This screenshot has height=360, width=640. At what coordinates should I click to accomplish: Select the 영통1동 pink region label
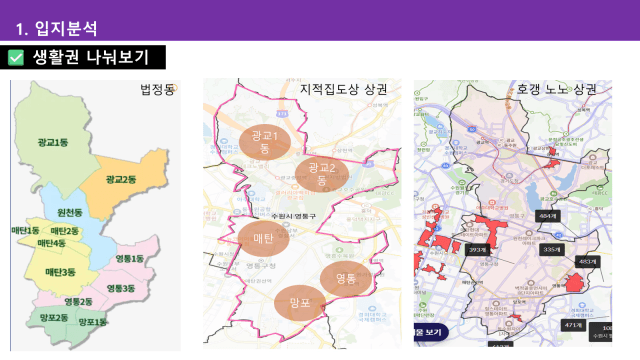130,258
